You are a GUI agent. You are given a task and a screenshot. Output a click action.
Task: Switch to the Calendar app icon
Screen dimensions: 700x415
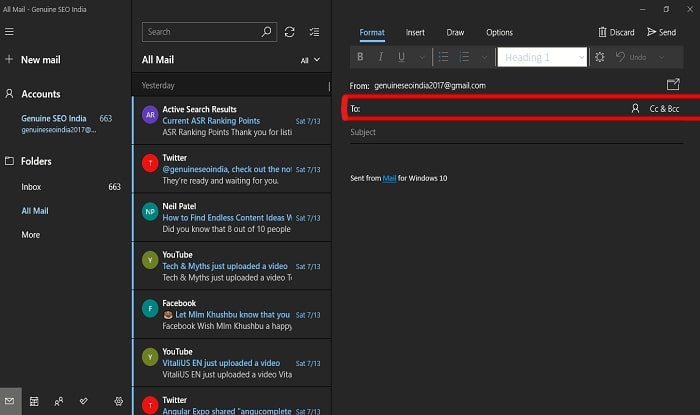[34, 401]
